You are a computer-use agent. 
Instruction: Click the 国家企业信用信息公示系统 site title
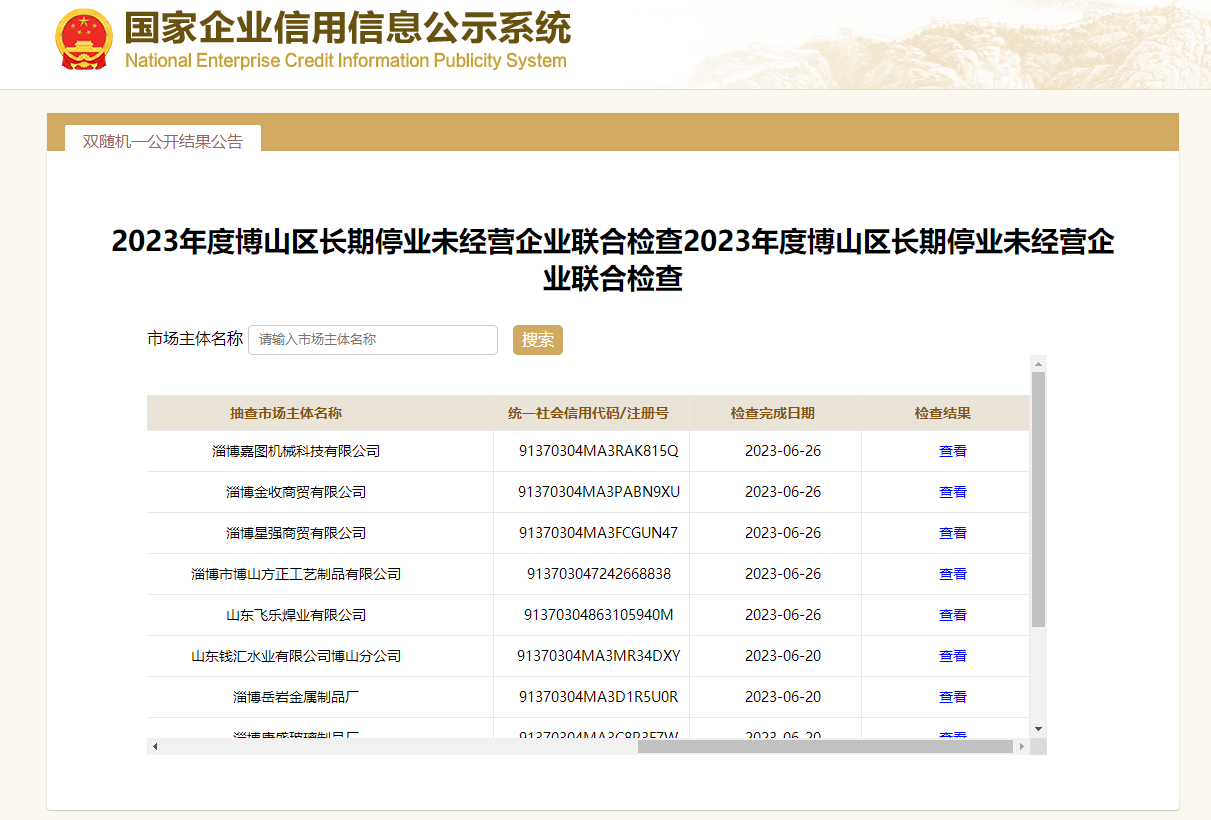click(x=347, y=29)
